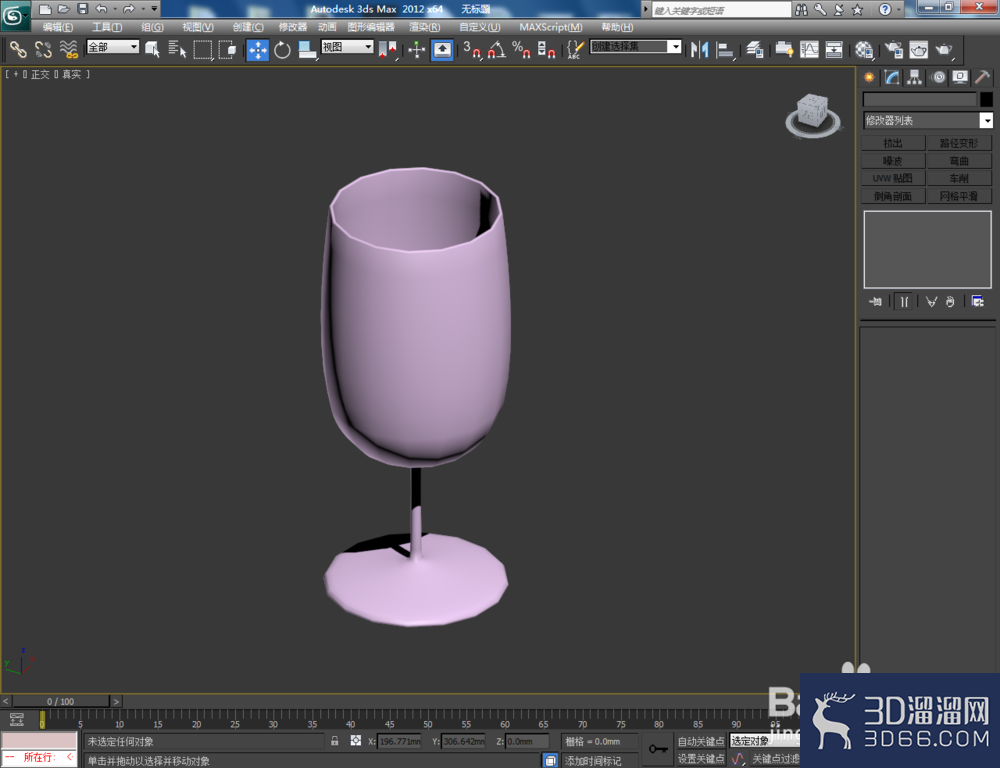Click the Use Pivot Point Center icon
The width and height of the screenshot is (1000, 768).
point(388,50)
